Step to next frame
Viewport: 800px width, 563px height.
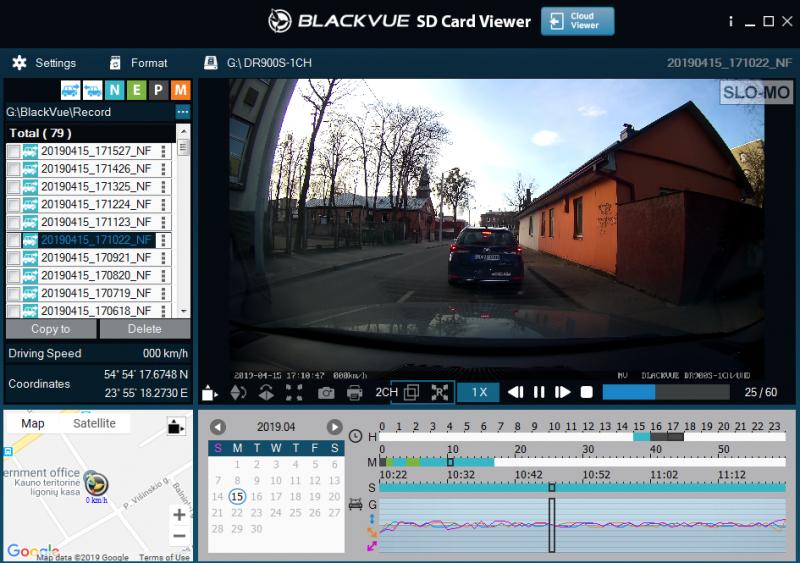[x=562, y=393]
